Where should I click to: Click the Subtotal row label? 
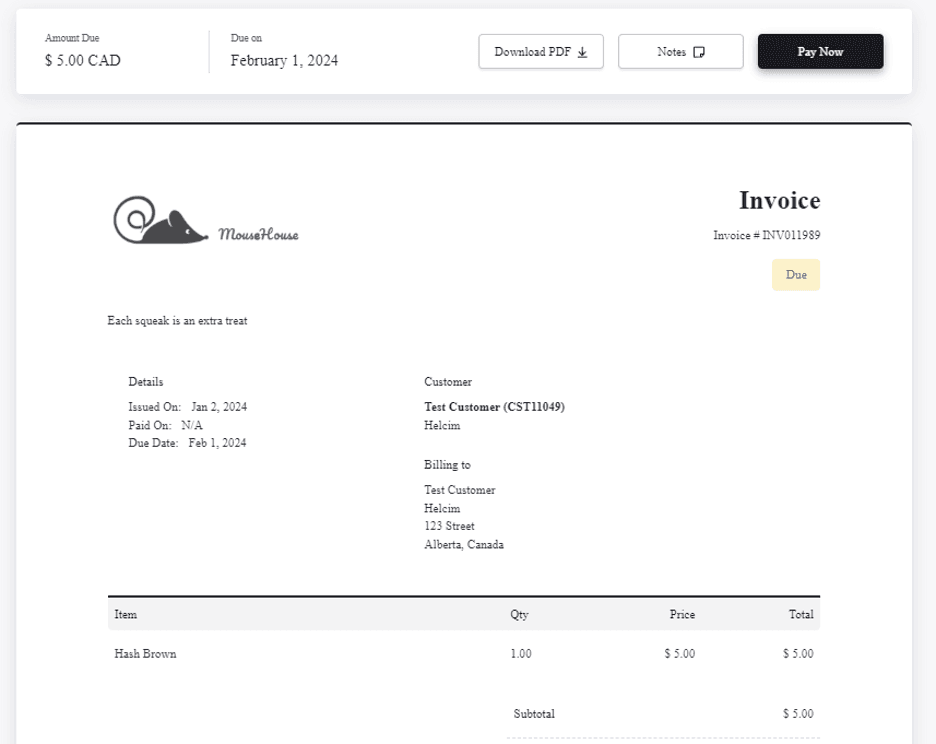534,714
